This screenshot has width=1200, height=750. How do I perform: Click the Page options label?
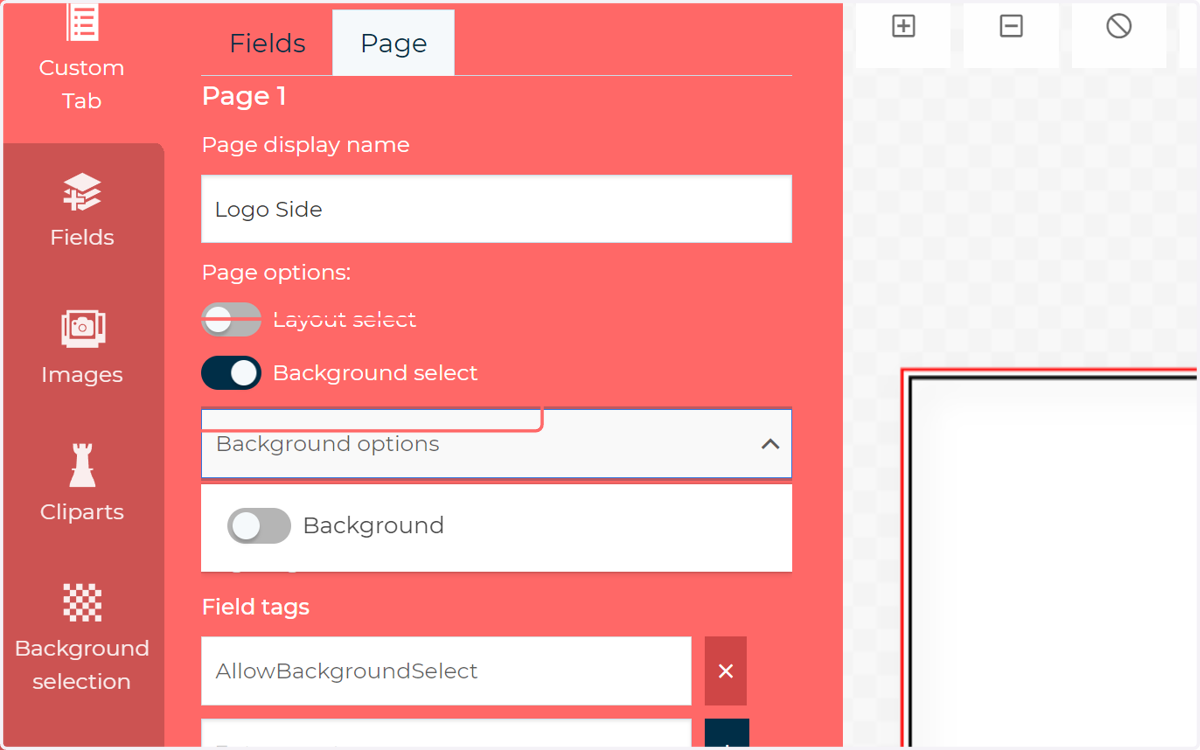[x=276, y=272]
